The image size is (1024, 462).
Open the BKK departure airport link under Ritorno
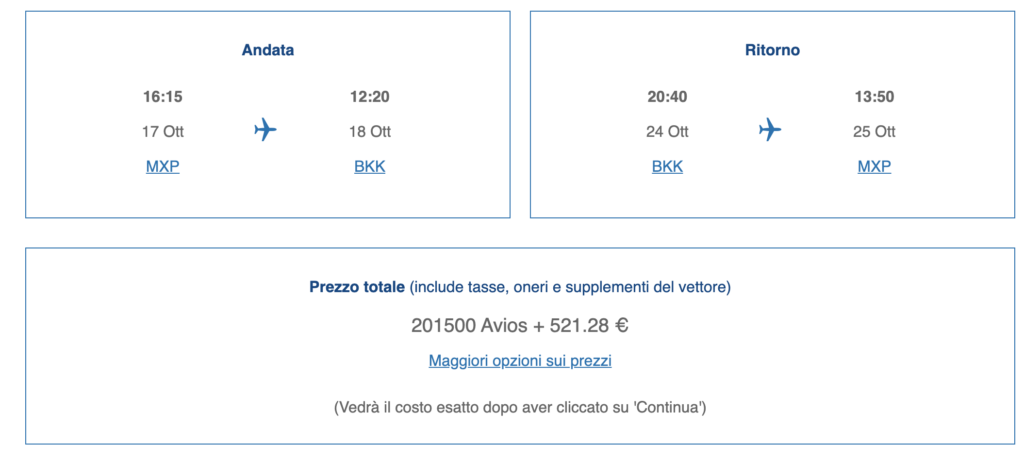click(x=667, y=167)
